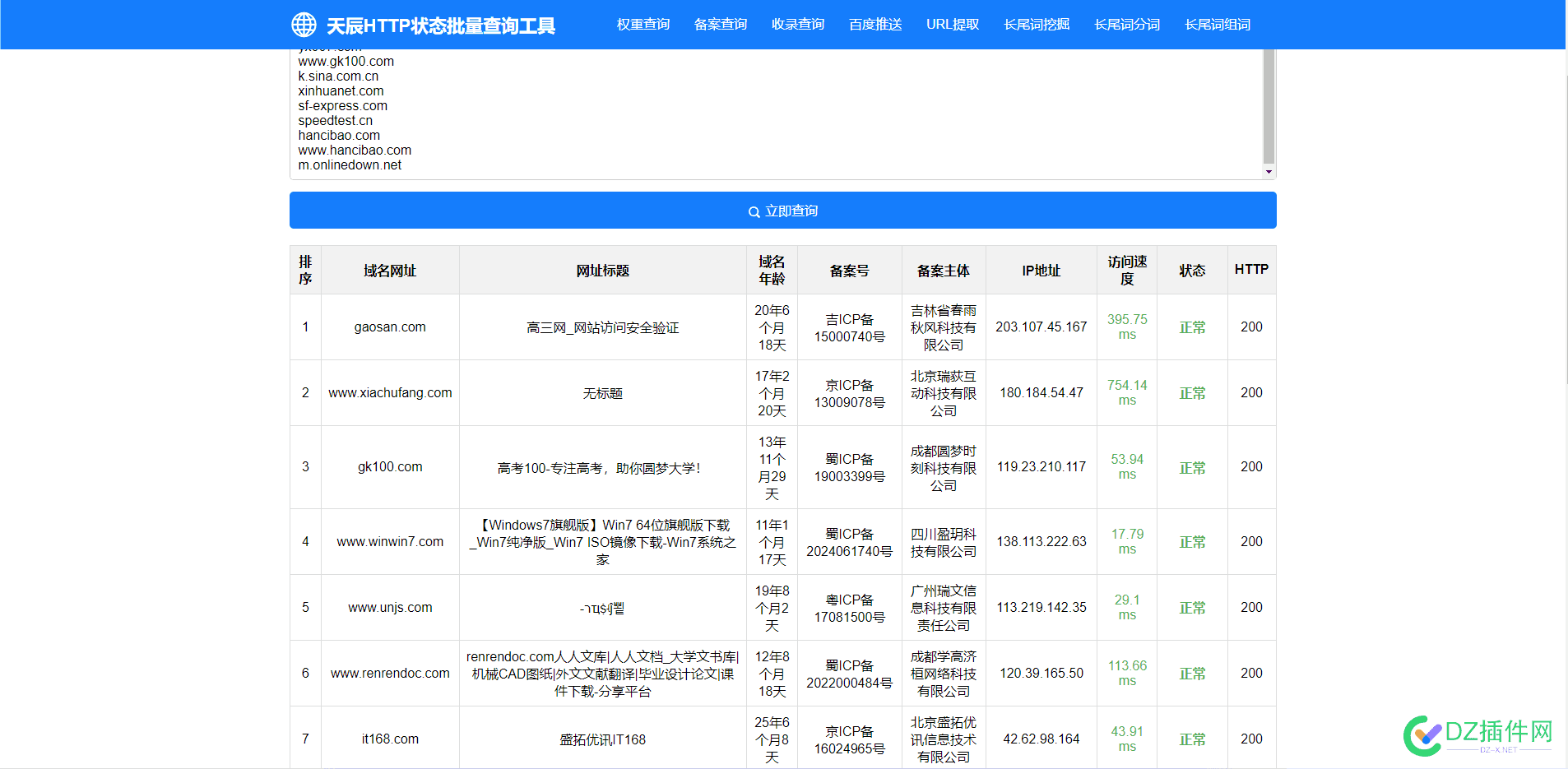
Task: Click the 113.66 ms speed value
Action: pyautogui.click(x=1127, y=674)
